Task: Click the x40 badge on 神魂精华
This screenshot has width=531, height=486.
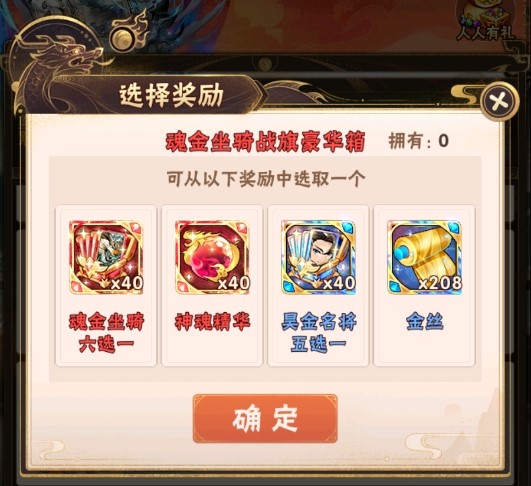Action: click(x=234, y=283)
